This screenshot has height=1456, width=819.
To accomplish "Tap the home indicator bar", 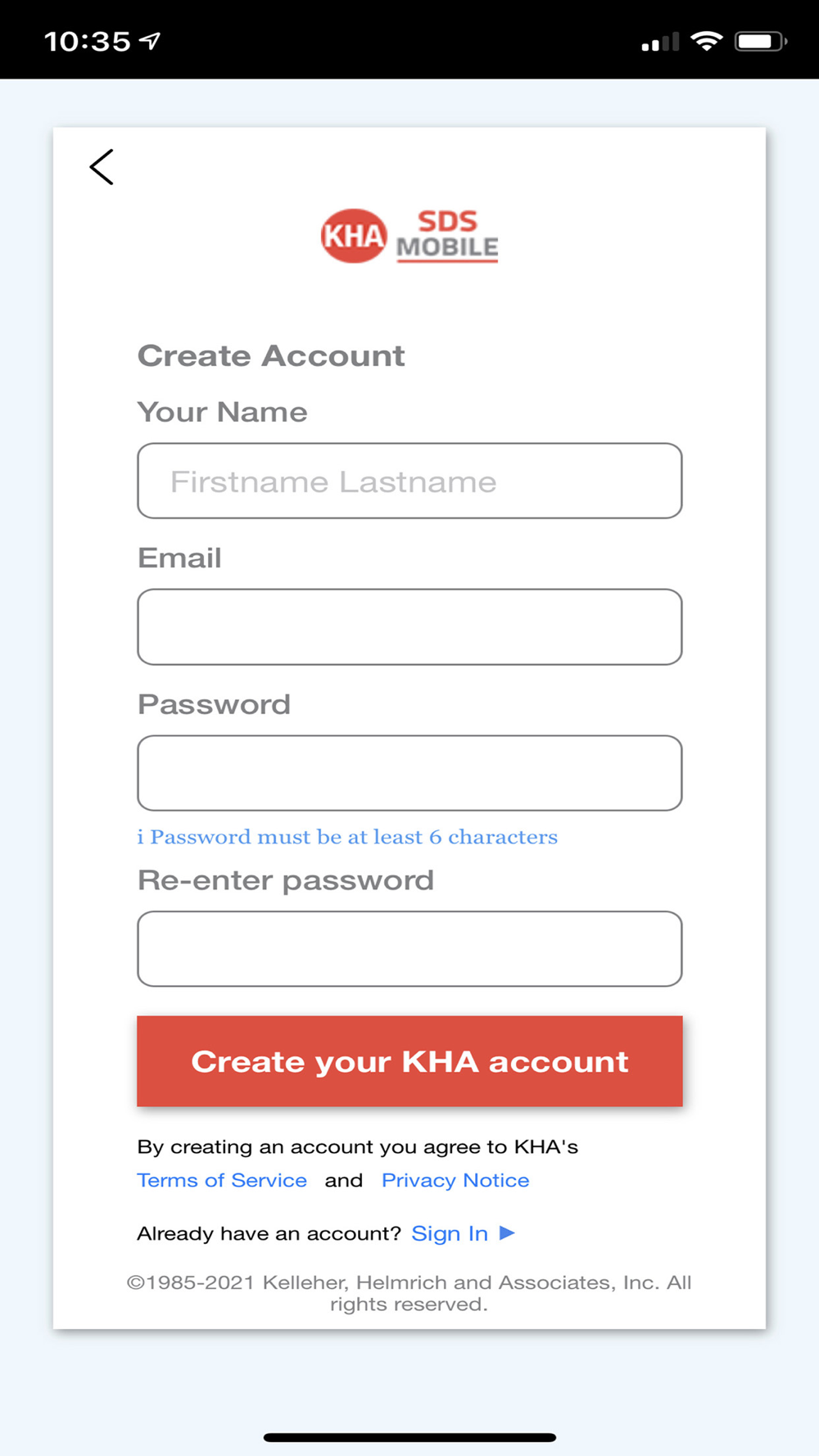I will (409, 1437).
